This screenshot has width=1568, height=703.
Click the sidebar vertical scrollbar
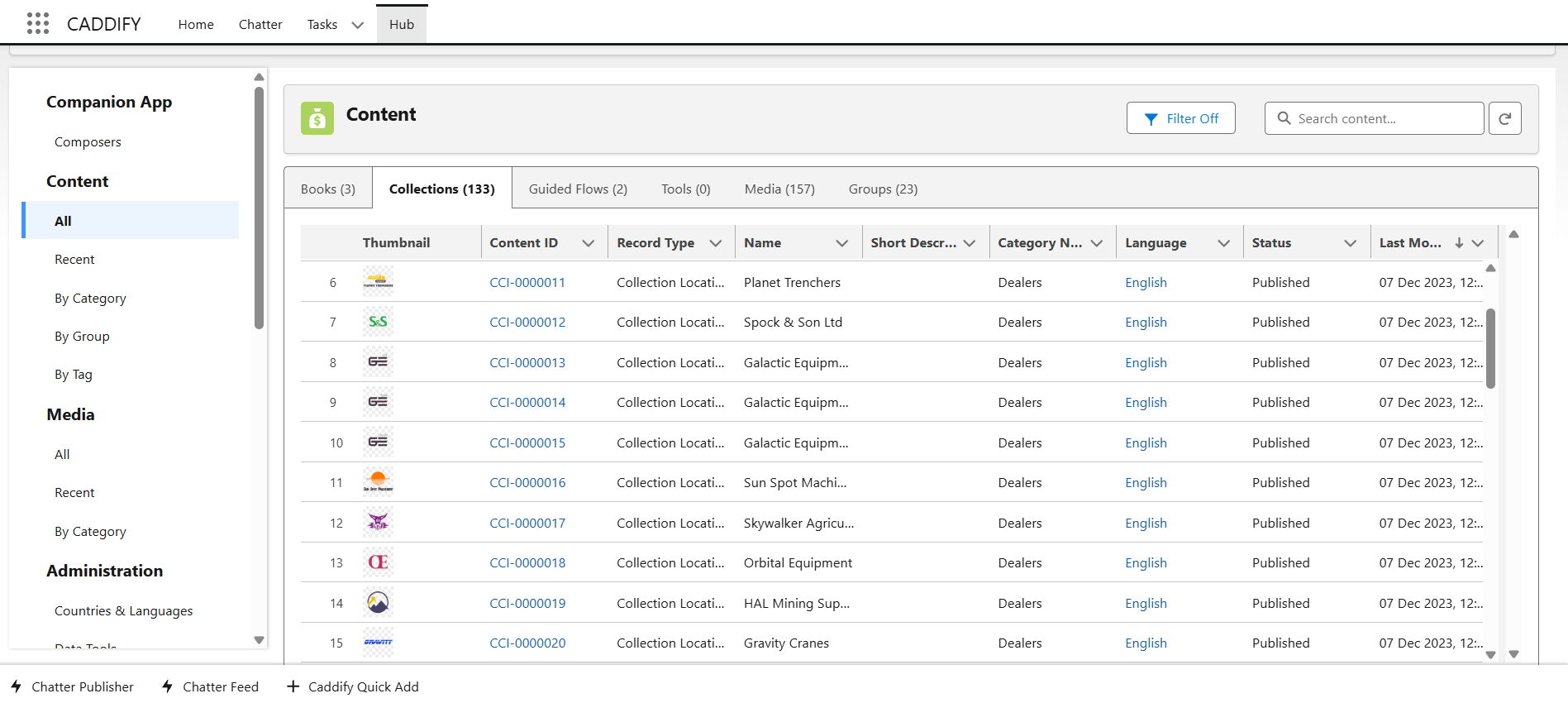click(259, 207)
